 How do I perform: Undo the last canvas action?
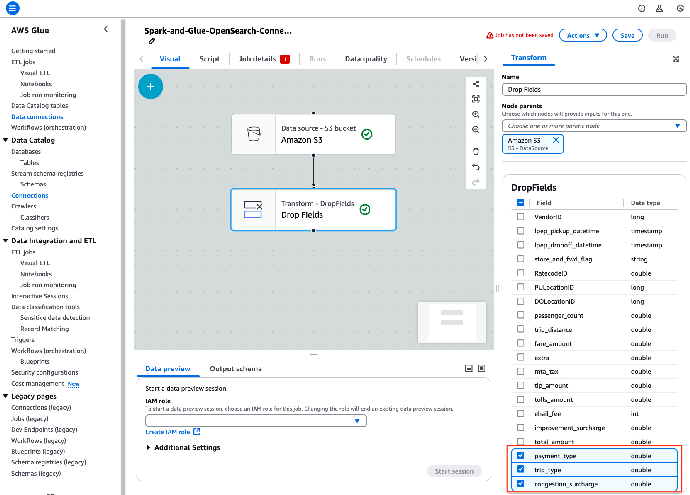tap(476, 167)
